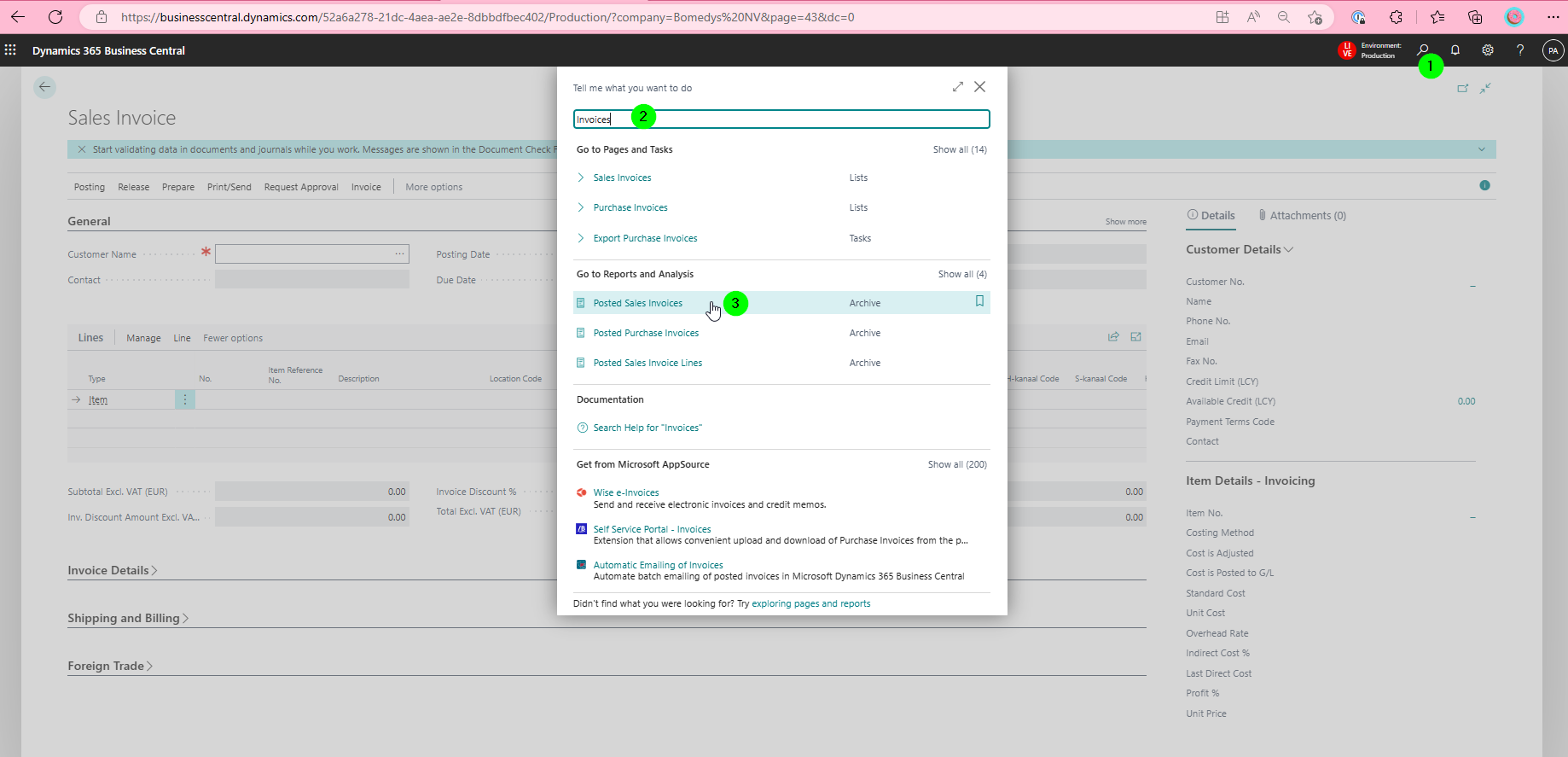Show all Pages and Tasks results
The height and width of the screenshot is (757, 1568).
pos(960,149)
